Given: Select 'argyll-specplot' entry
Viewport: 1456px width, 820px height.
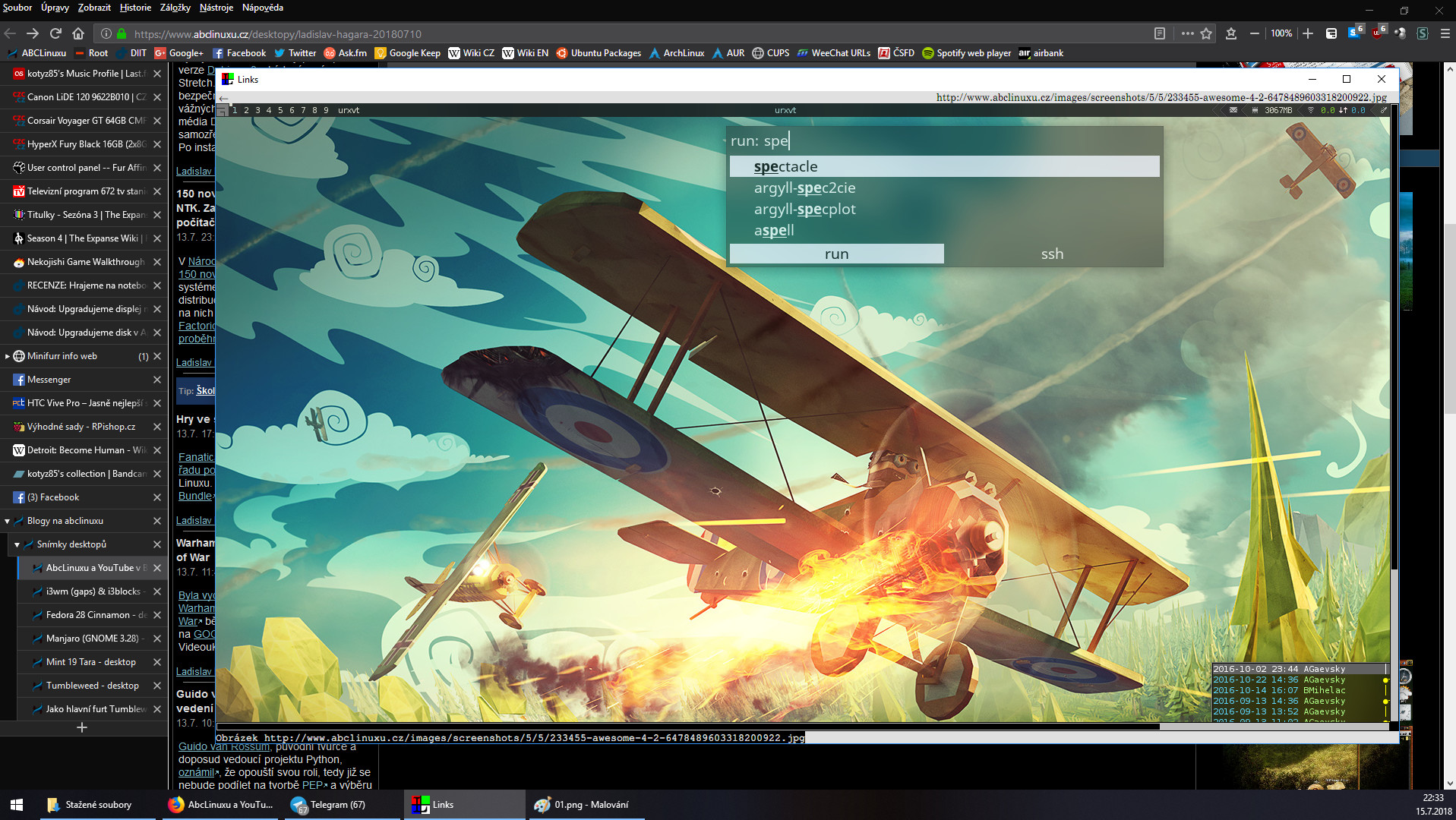Looking at the screenshot, I should coord(944,209).
